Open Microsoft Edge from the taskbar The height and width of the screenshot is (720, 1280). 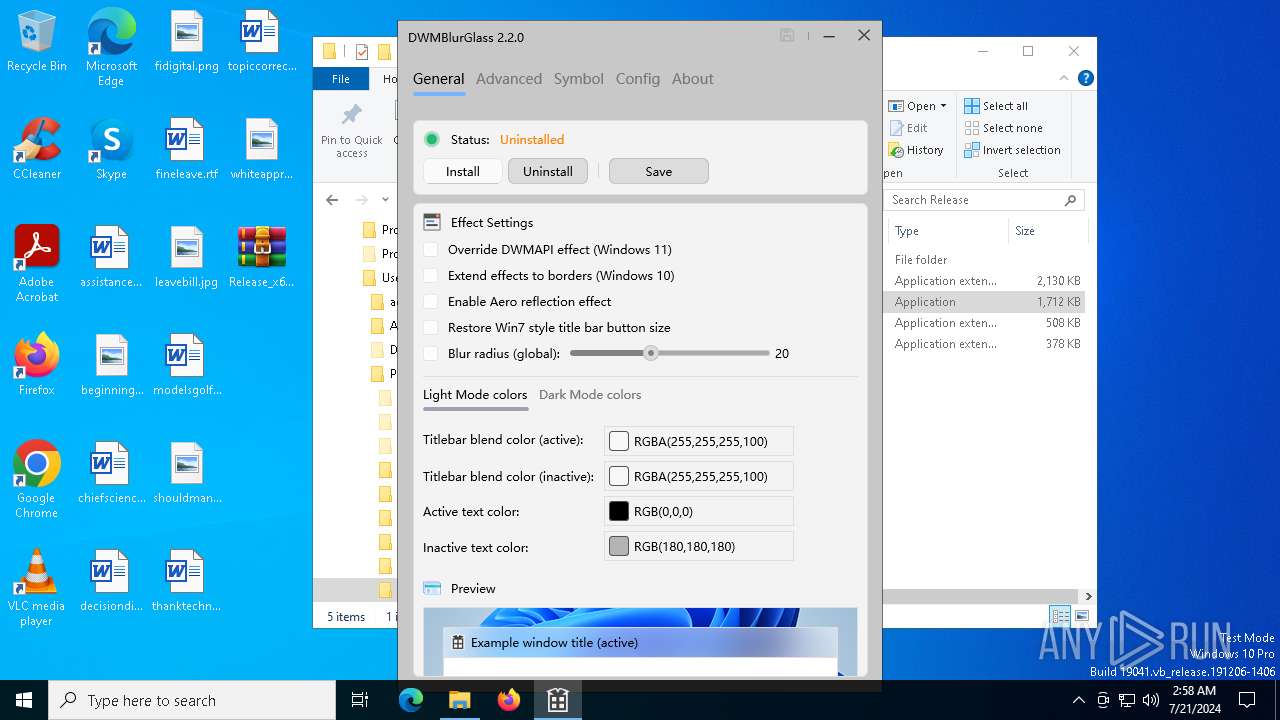[x=411, y=700]
